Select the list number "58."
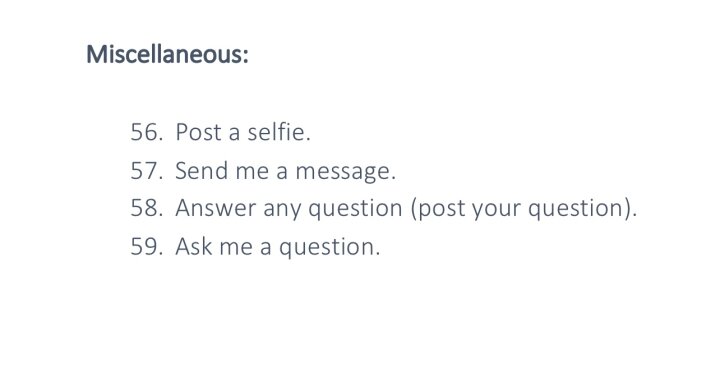The image size is (720, 387). point(147,208)
